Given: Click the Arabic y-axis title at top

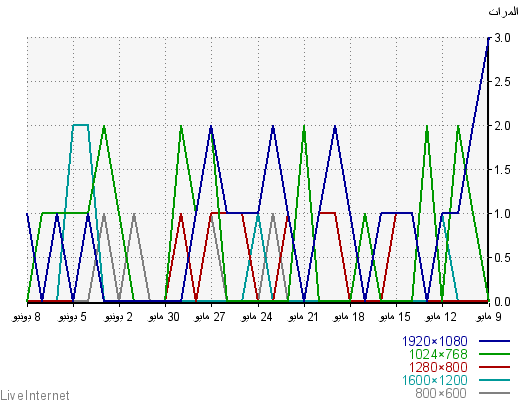Looking at the screenshot, I should (x=504, y=12).
